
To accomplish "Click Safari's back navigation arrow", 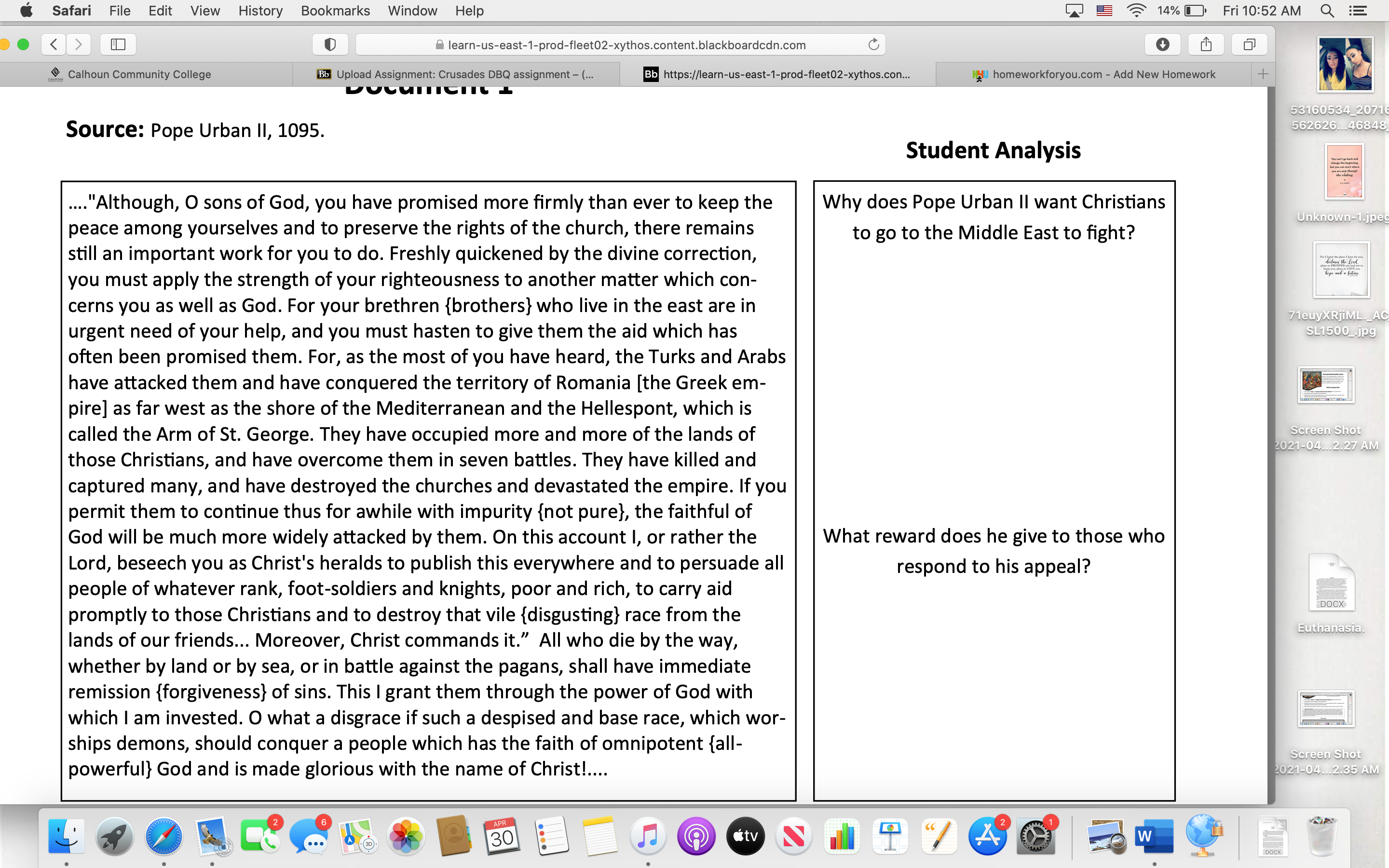I will [x=54, y=44].
